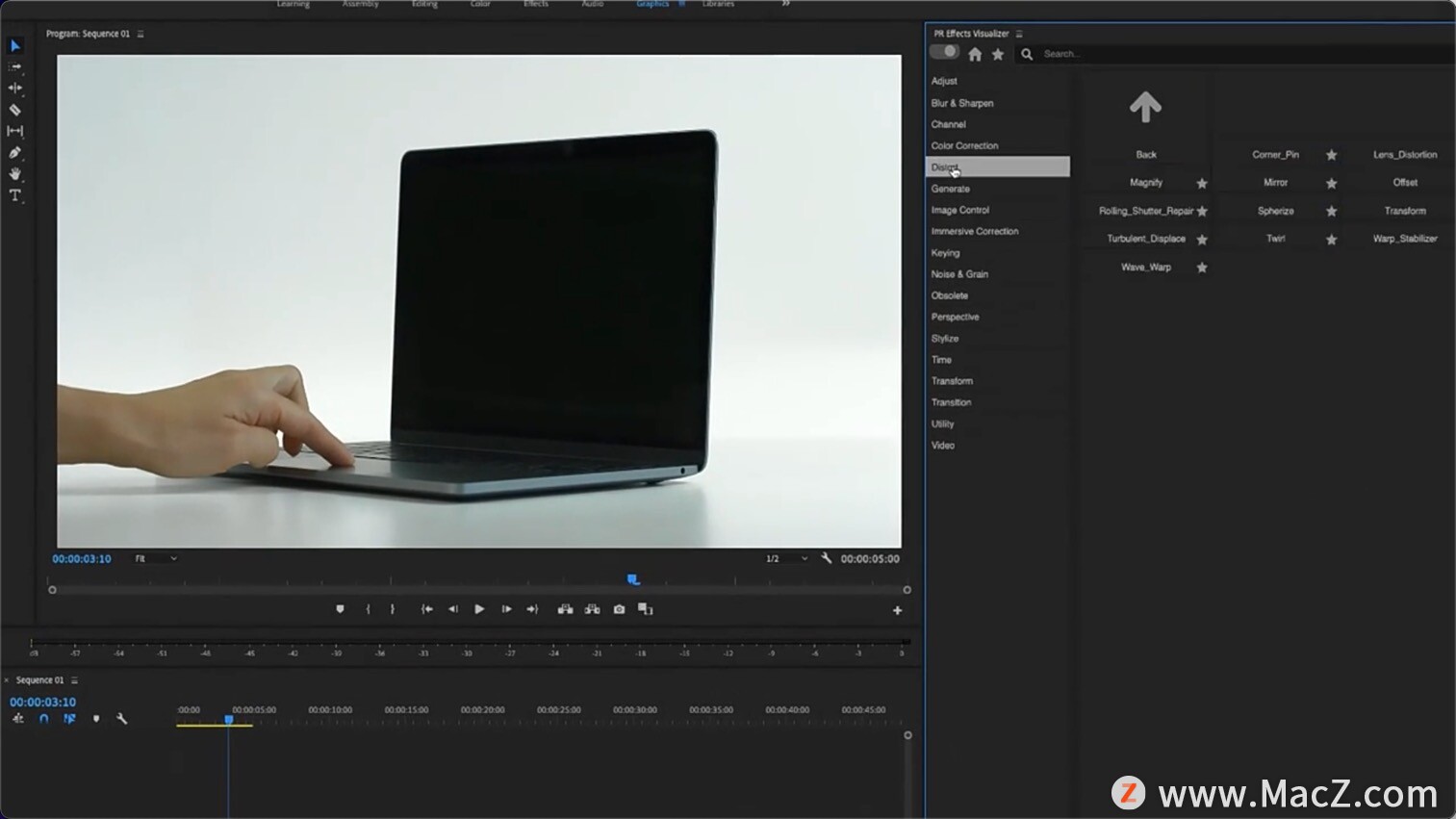Switch to the Color workspace
The width and height of the screenshot is (1456, 819).
(480, 4)
